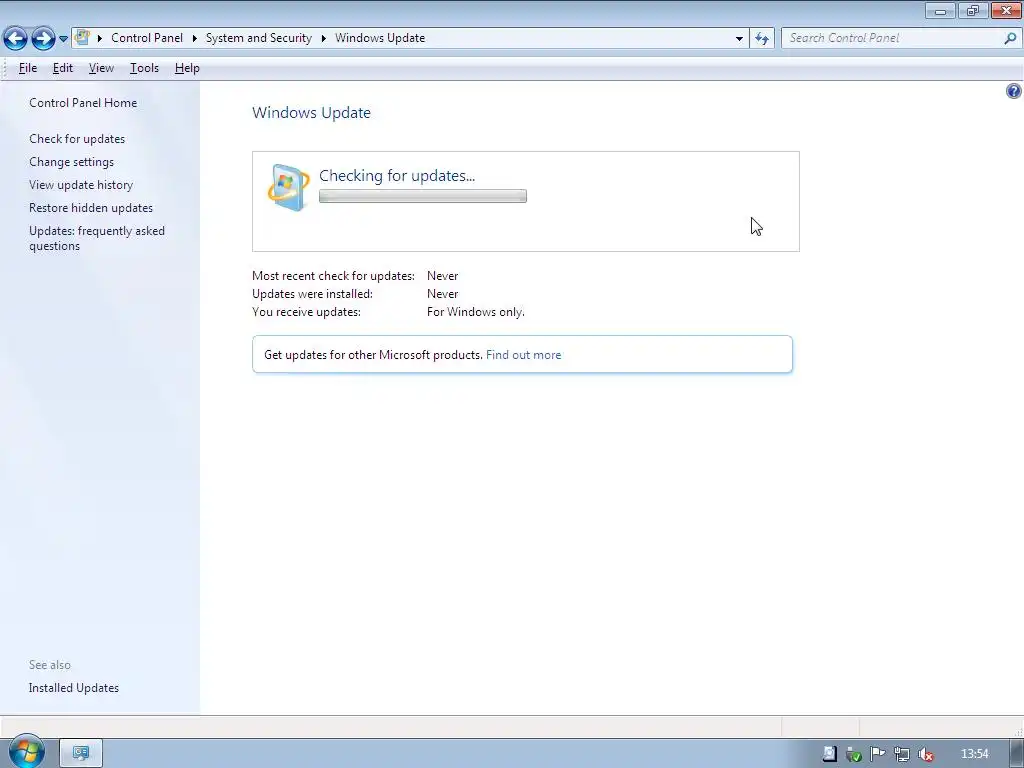Click 'Most recent check for updates:' label

coord(334,276)
